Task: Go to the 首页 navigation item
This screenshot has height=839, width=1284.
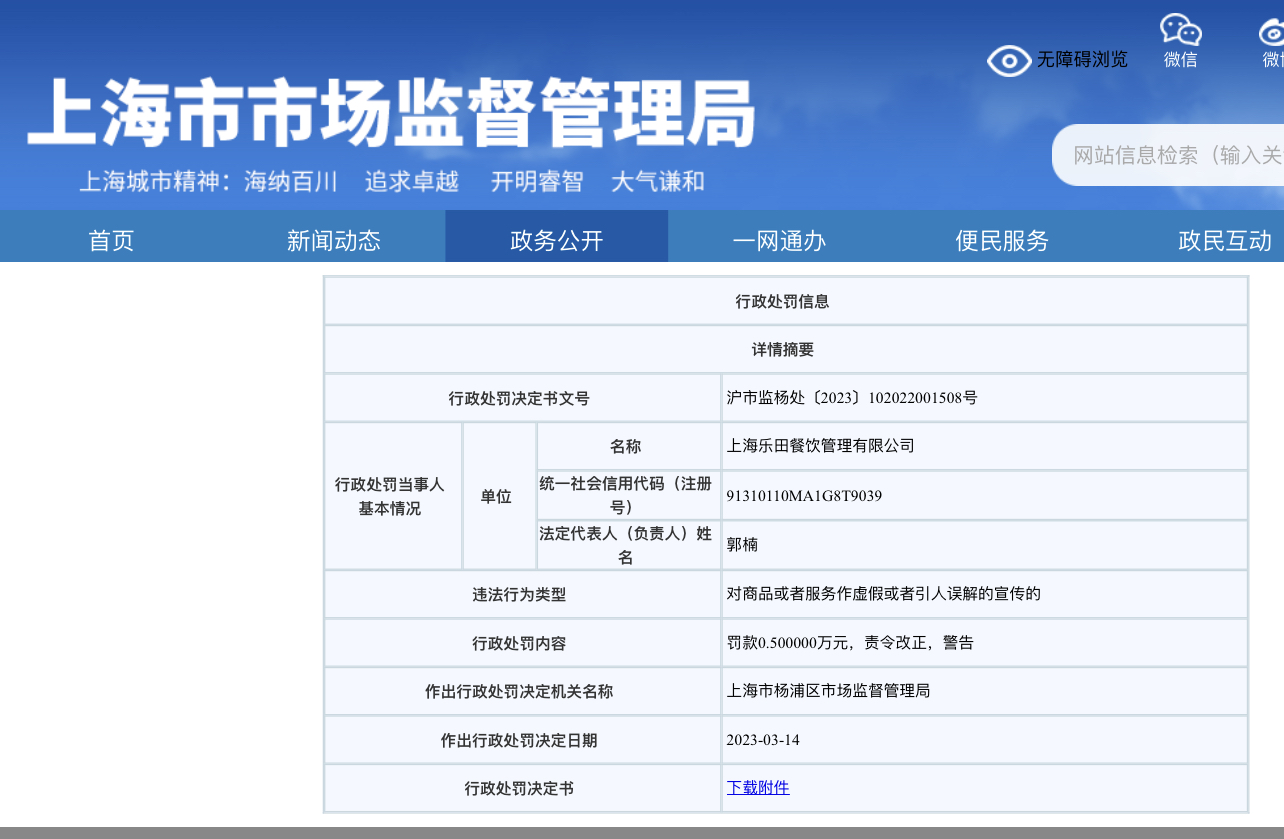Action: (x=111, y=240)
